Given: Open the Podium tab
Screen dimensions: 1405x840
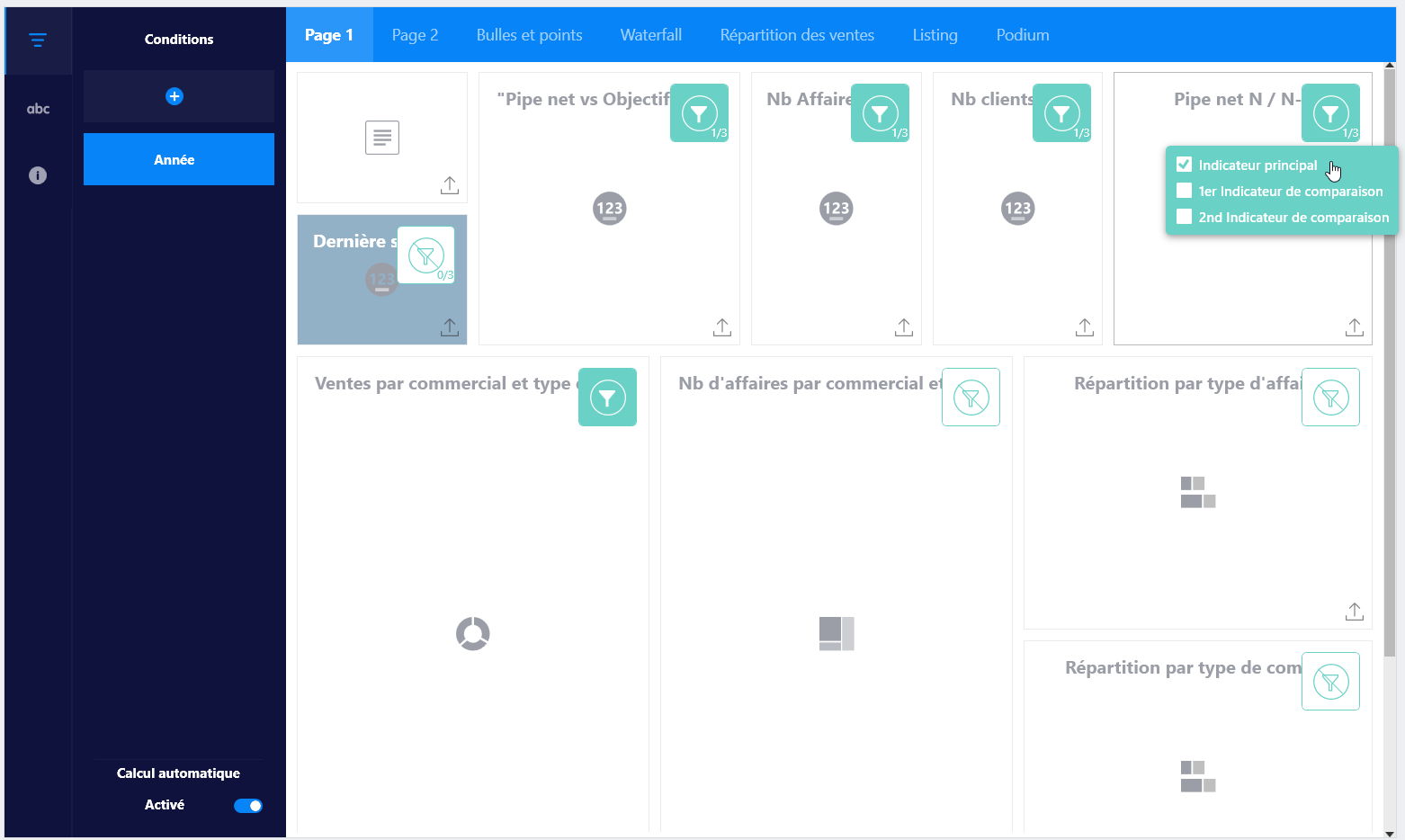Looking at the screenshot, I should click(x=1023, y=35).
